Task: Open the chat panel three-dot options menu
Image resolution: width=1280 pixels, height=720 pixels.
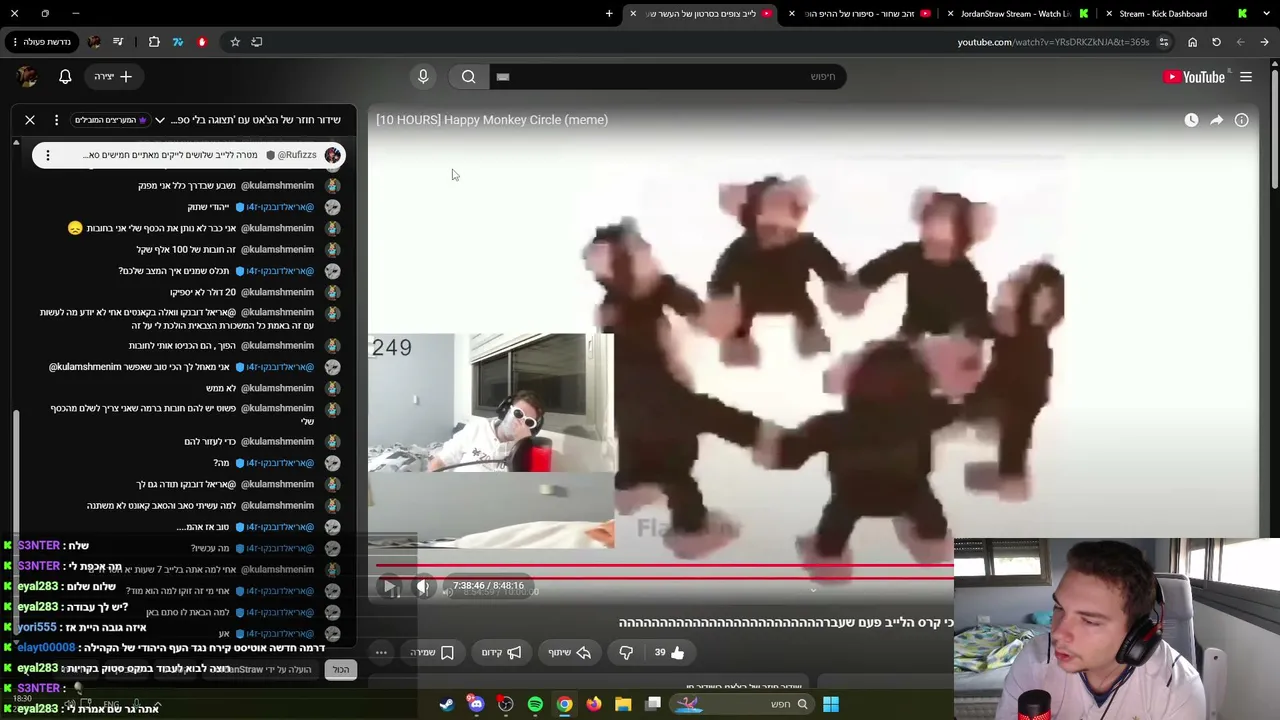Action: (x=56, y=120)
